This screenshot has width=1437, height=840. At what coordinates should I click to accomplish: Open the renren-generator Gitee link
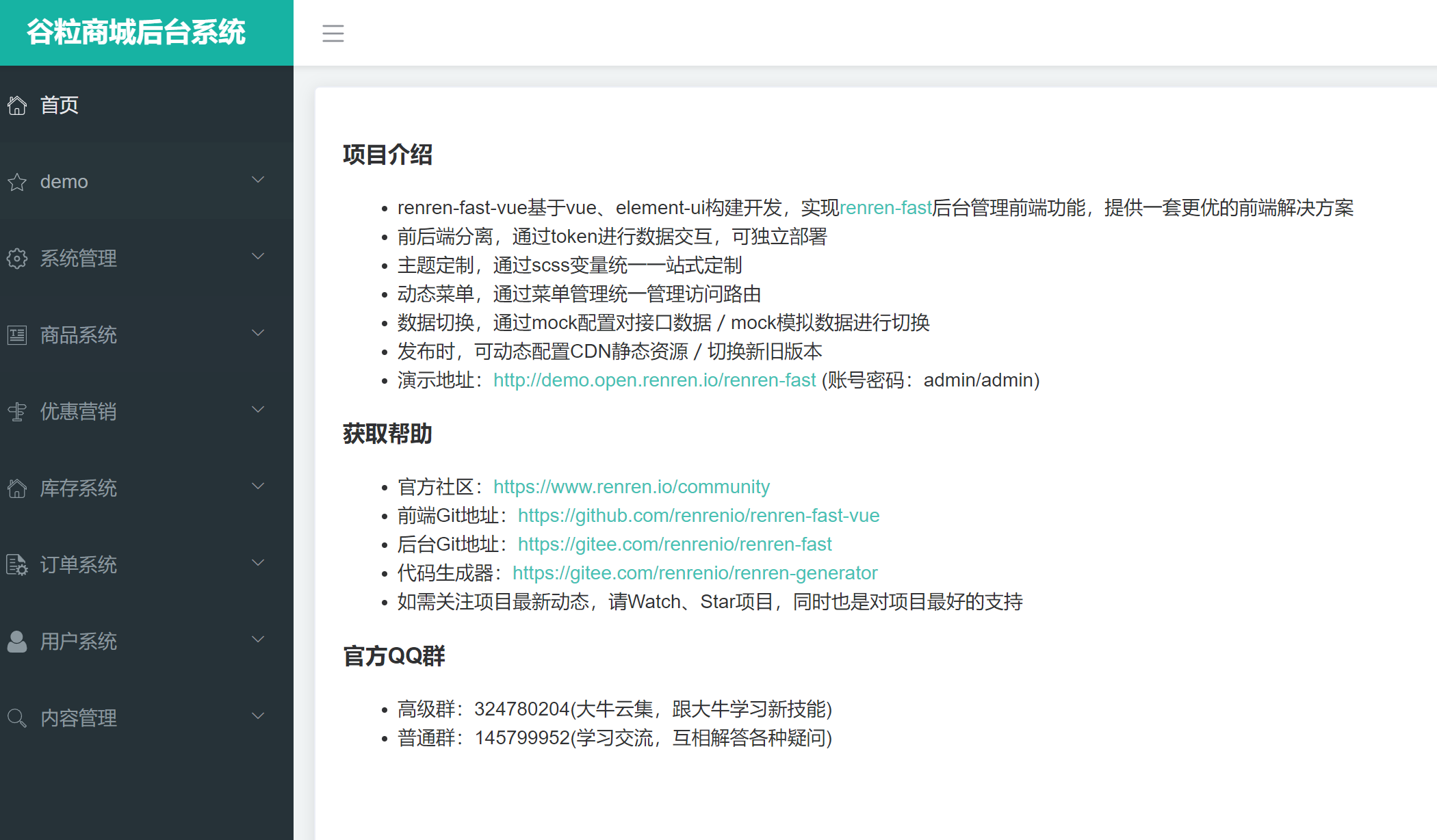click(695, 573)
